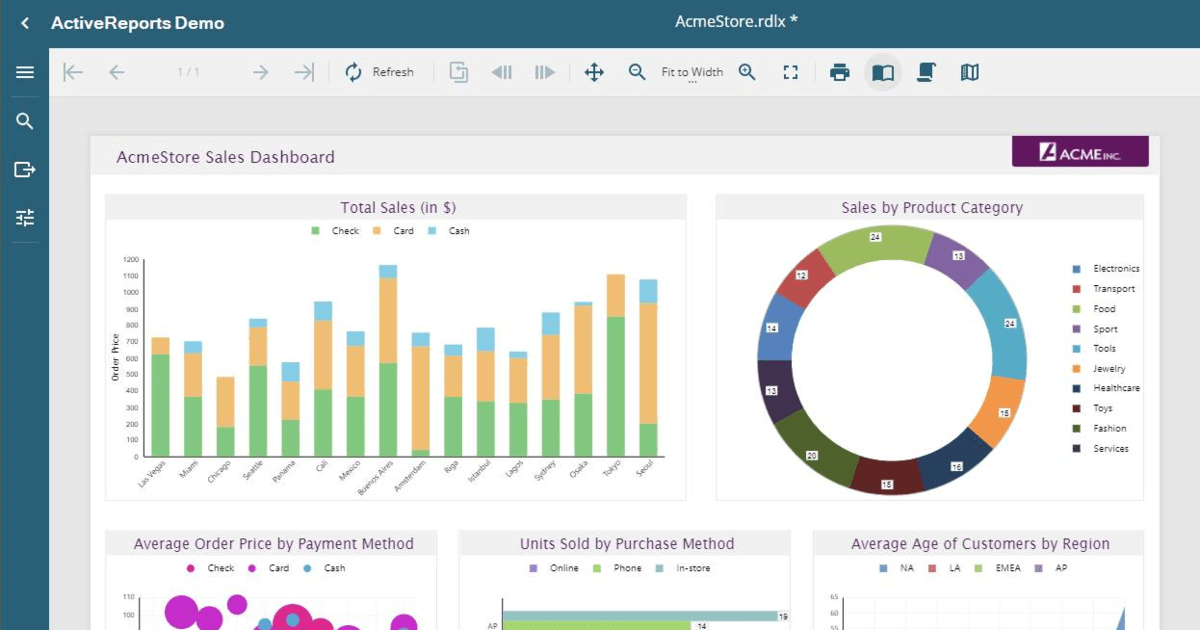Image resolution: width=1200 pixels, height=630 pixels.
Task: Enter full screen mode
Action: (x=790, y=72)
